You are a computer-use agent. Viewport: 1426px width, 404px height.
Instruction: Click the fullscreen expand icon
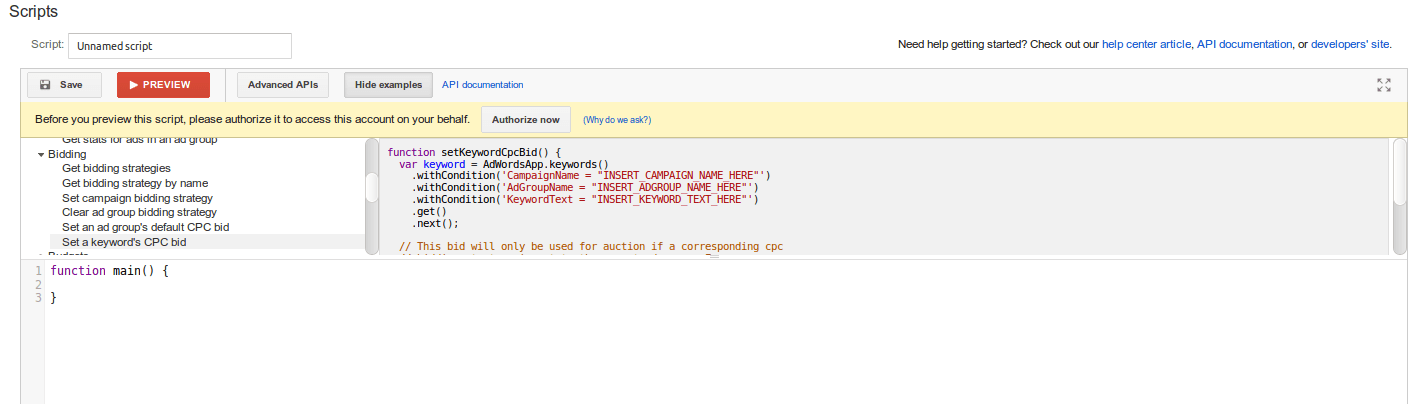point(1384,85)
